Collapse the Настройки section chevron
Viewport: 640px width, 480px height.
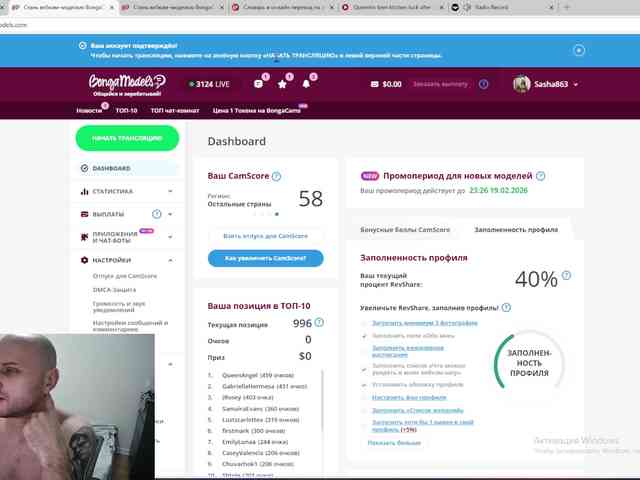point(170,260)
